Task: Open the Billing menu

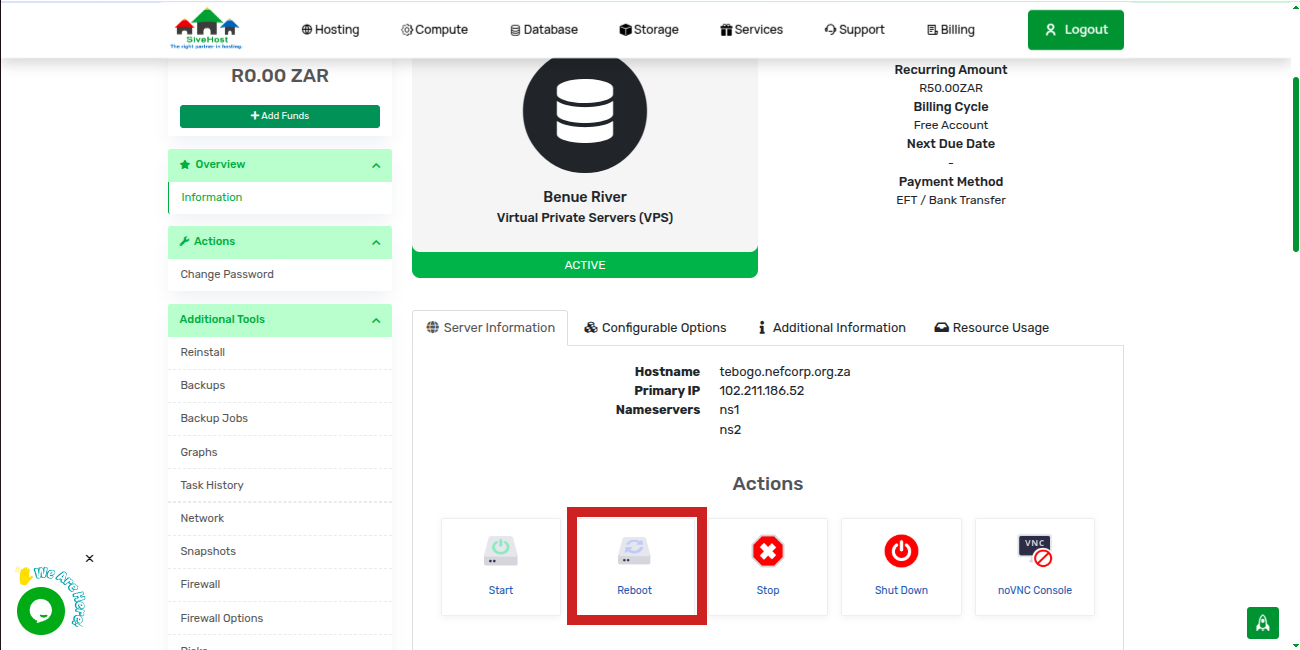Action: click(x=950, y=30)
